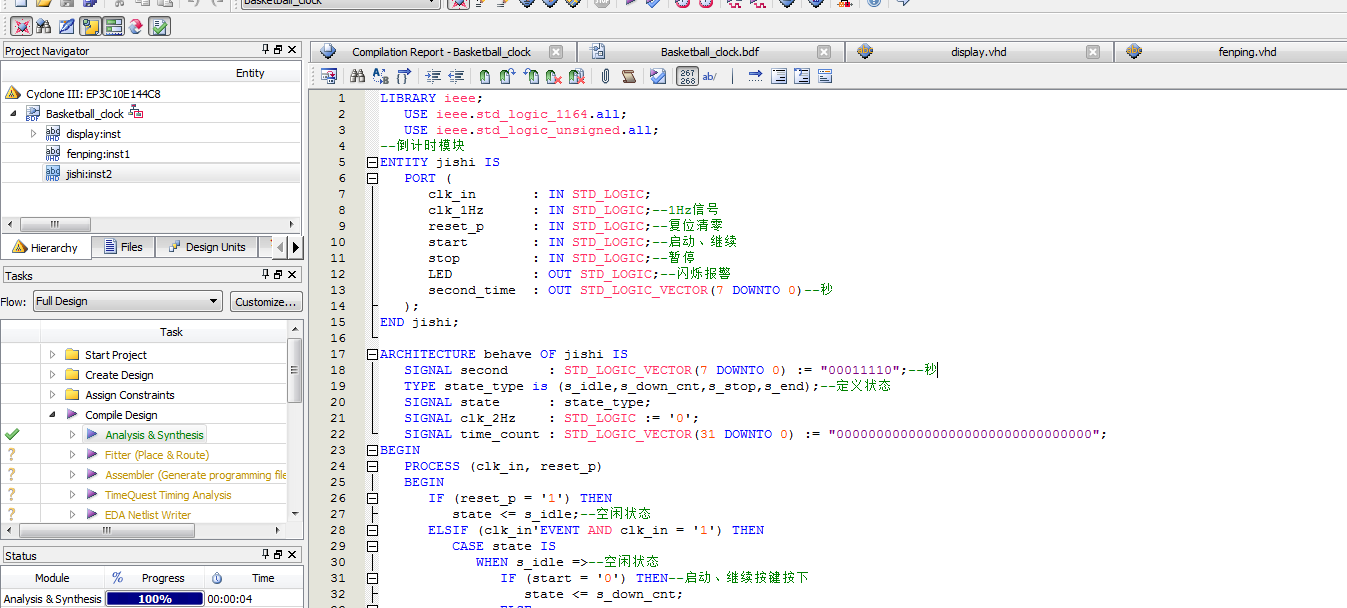This screenshot has width=1347, height=608.
Task: Click the Customize... button
Action: pos(265,301)
